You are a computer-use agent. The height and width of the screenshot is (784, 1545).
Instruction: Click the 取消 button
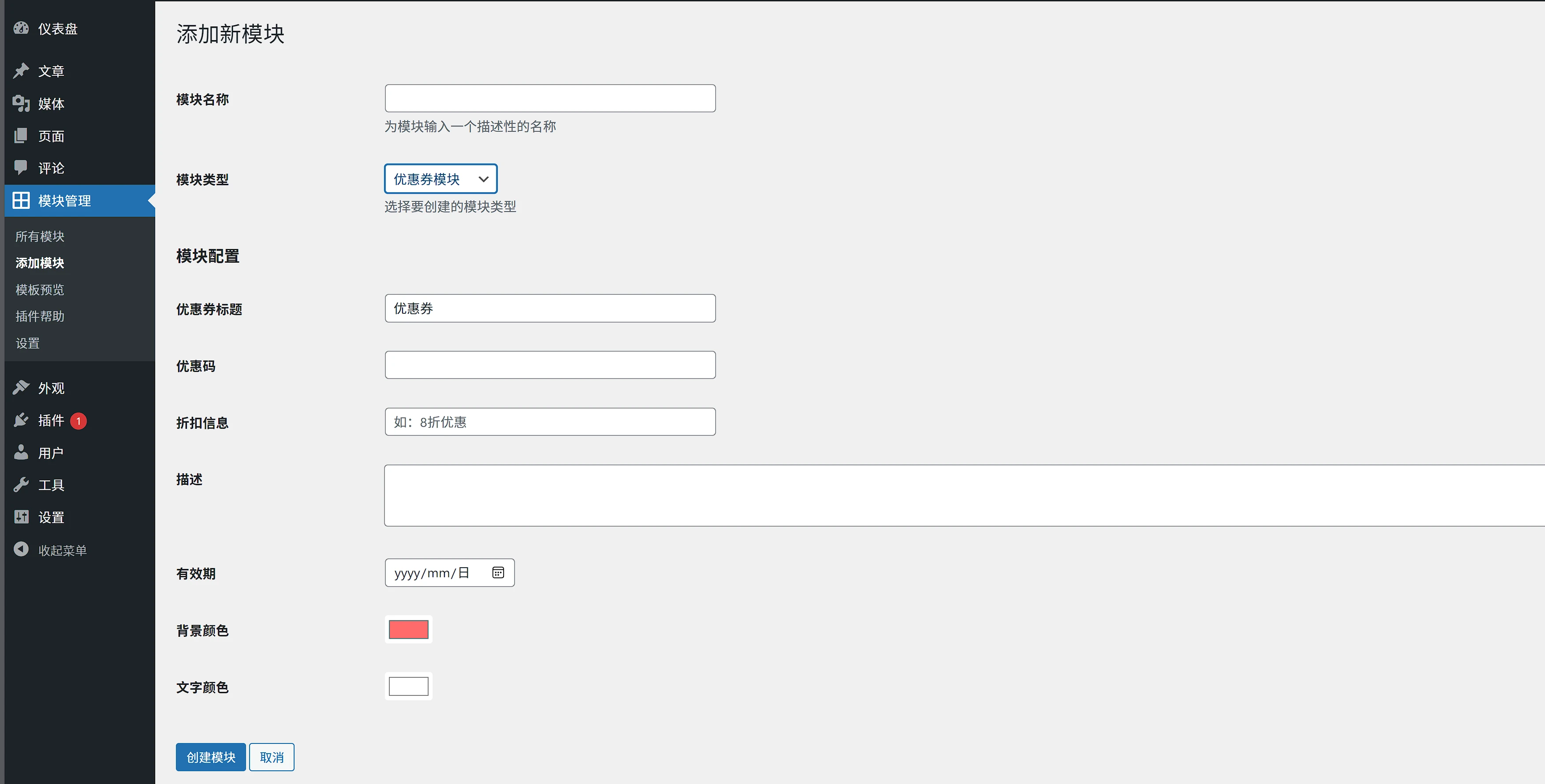pos(272,757)
